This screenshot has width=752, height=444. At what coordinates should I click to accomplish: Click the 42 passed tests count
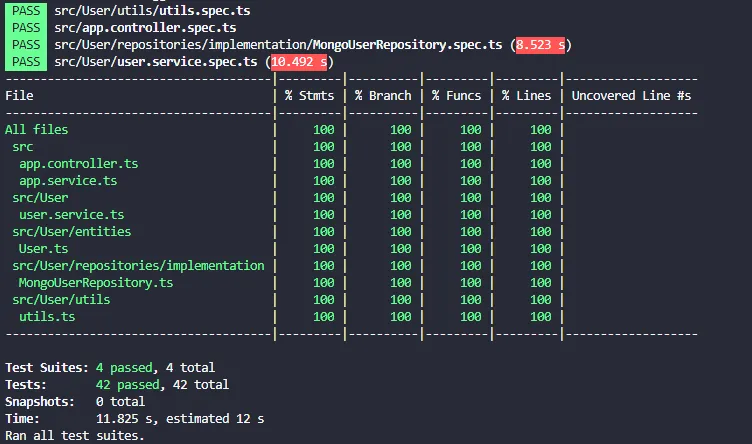click(128, 385)
